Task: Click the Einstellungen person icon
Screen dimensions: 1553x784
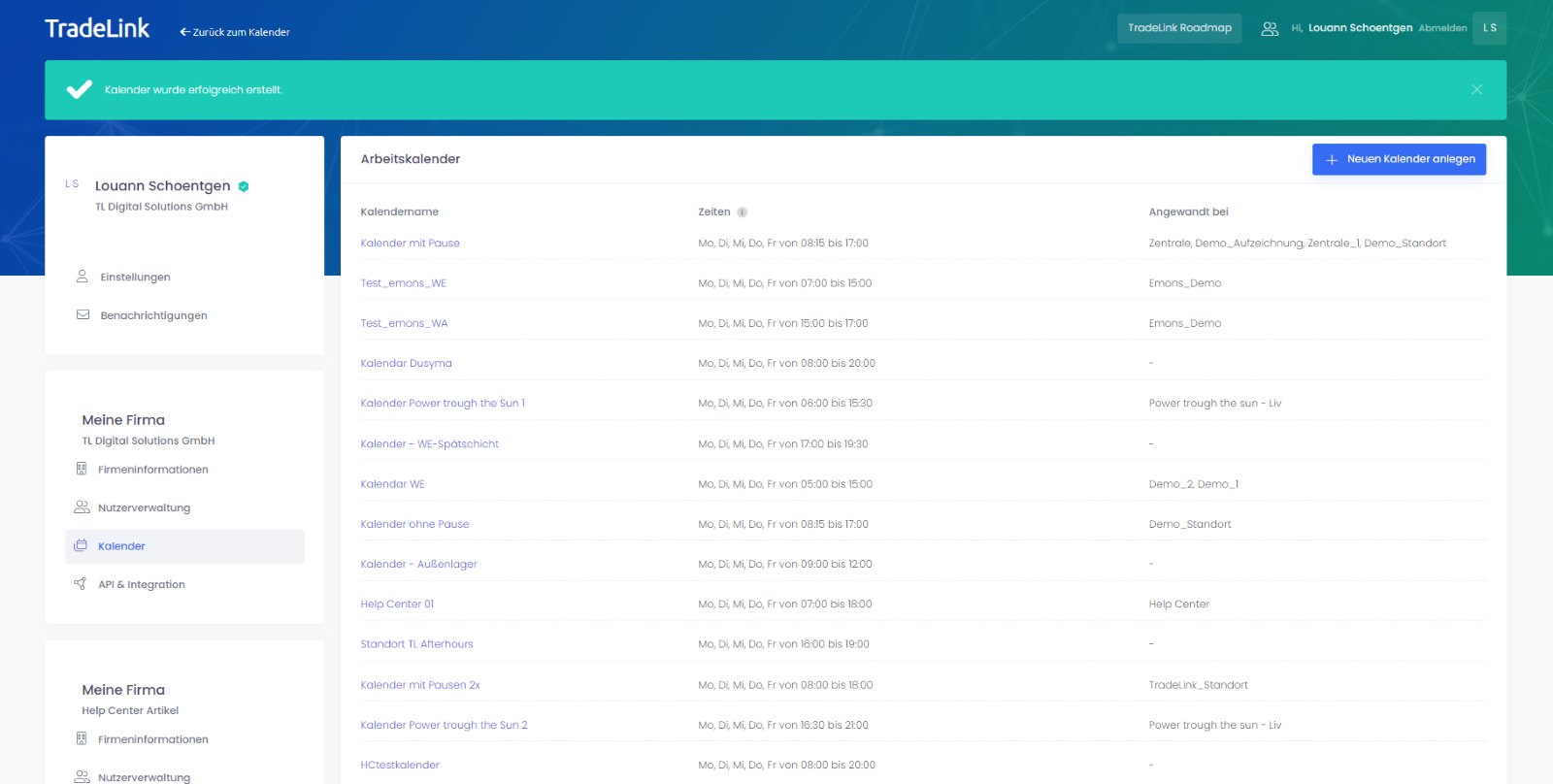Action: (x=83, y=277)
